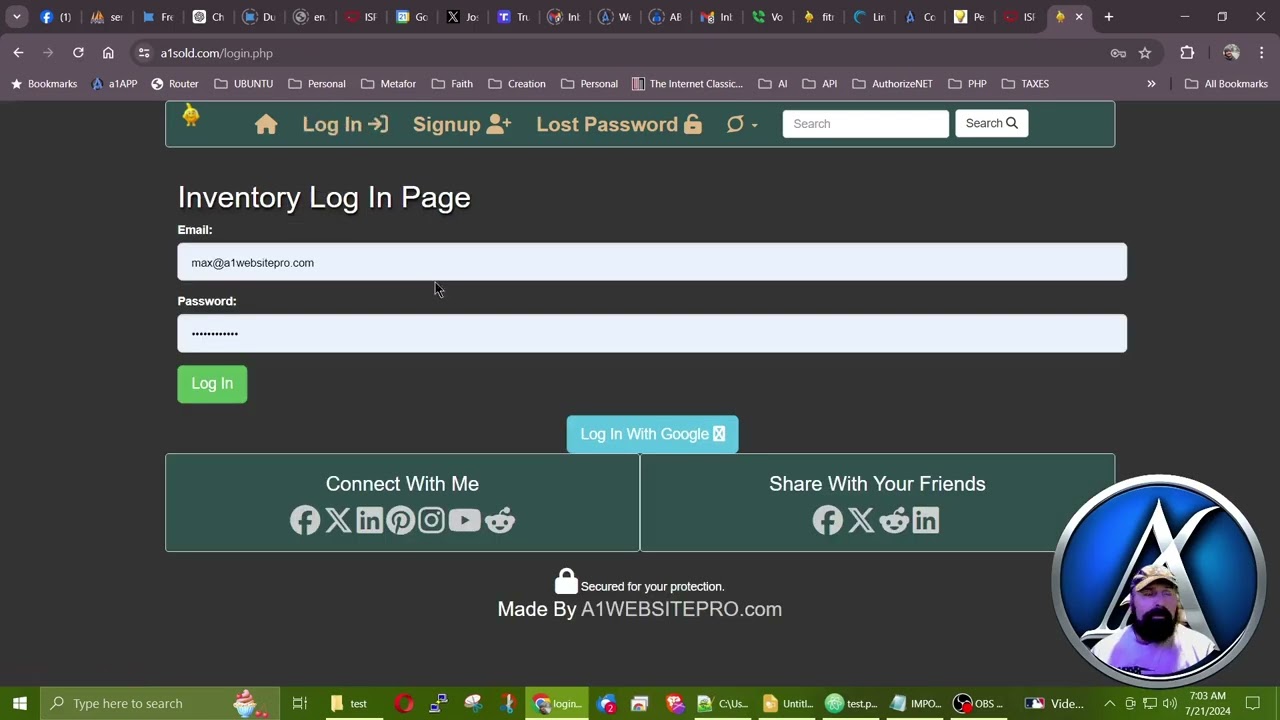This screenshot has width=1280, height=720.
Task: Open the Chrome extensions puzzle icon
Action: pyautogui.click(x=1187, y=53)
